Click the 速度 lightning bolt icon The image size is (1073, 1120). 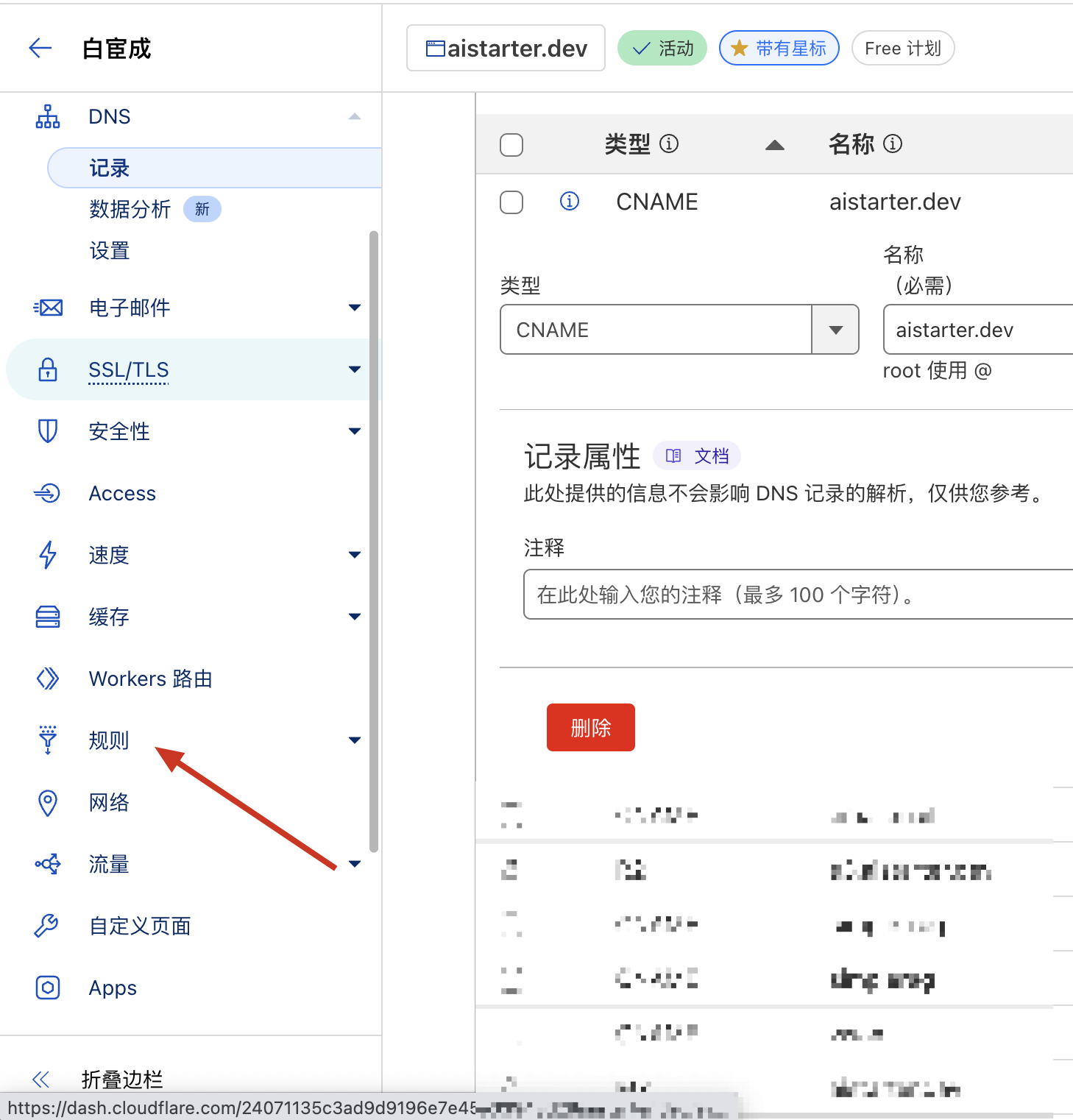point(47,555)
